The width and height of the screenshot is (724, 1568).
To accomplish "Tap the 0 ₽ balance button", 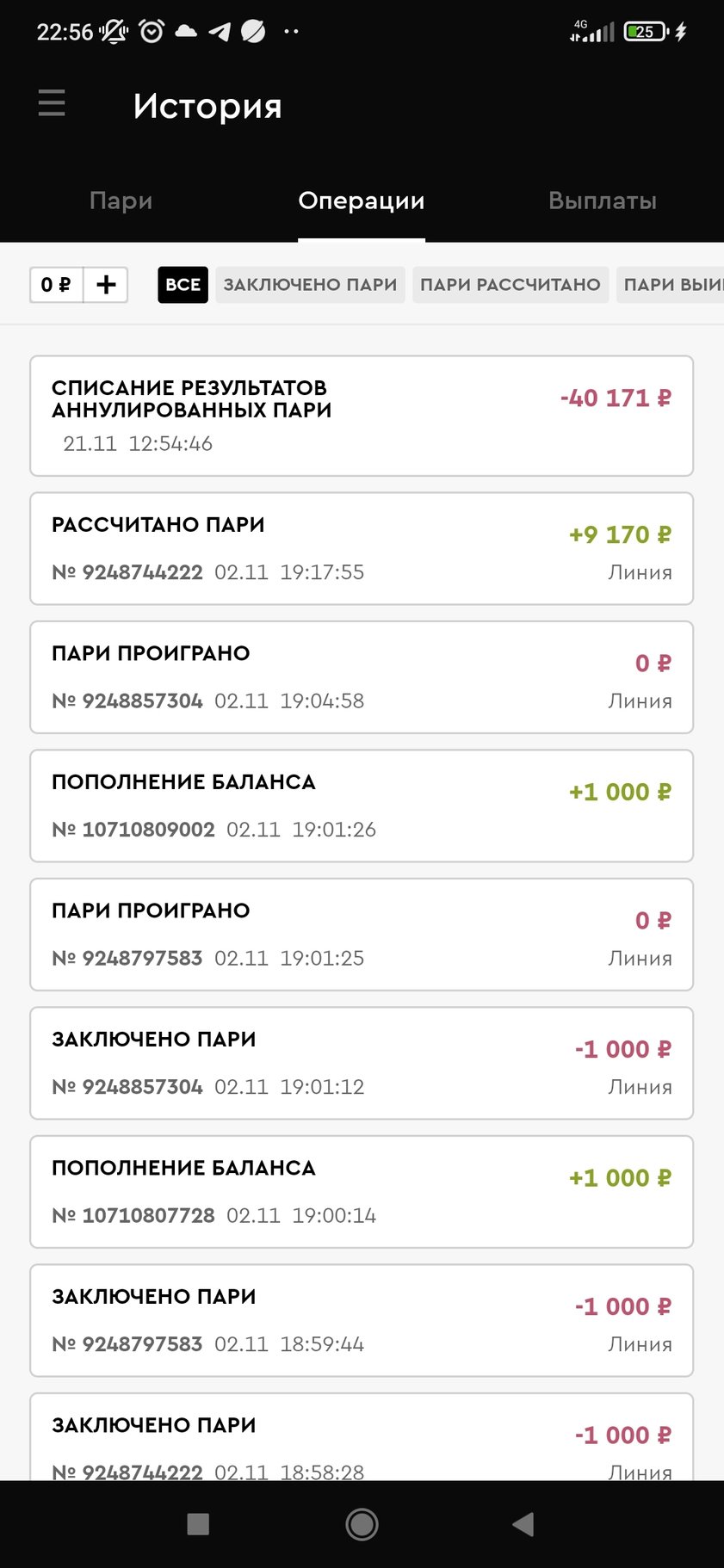I will pyautogui.click(x=57, y=285).
